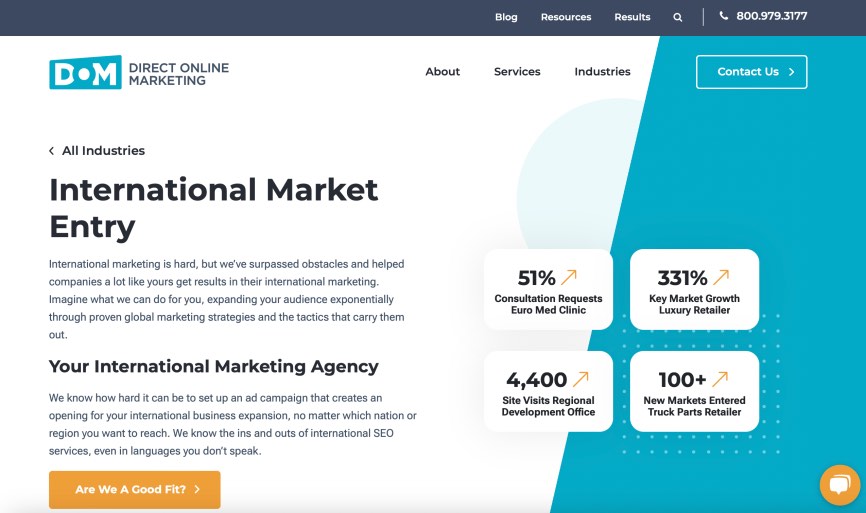Click the 100+ statistic value
The width and height of the screenshot is (866, 513).
tap(682, 379)
